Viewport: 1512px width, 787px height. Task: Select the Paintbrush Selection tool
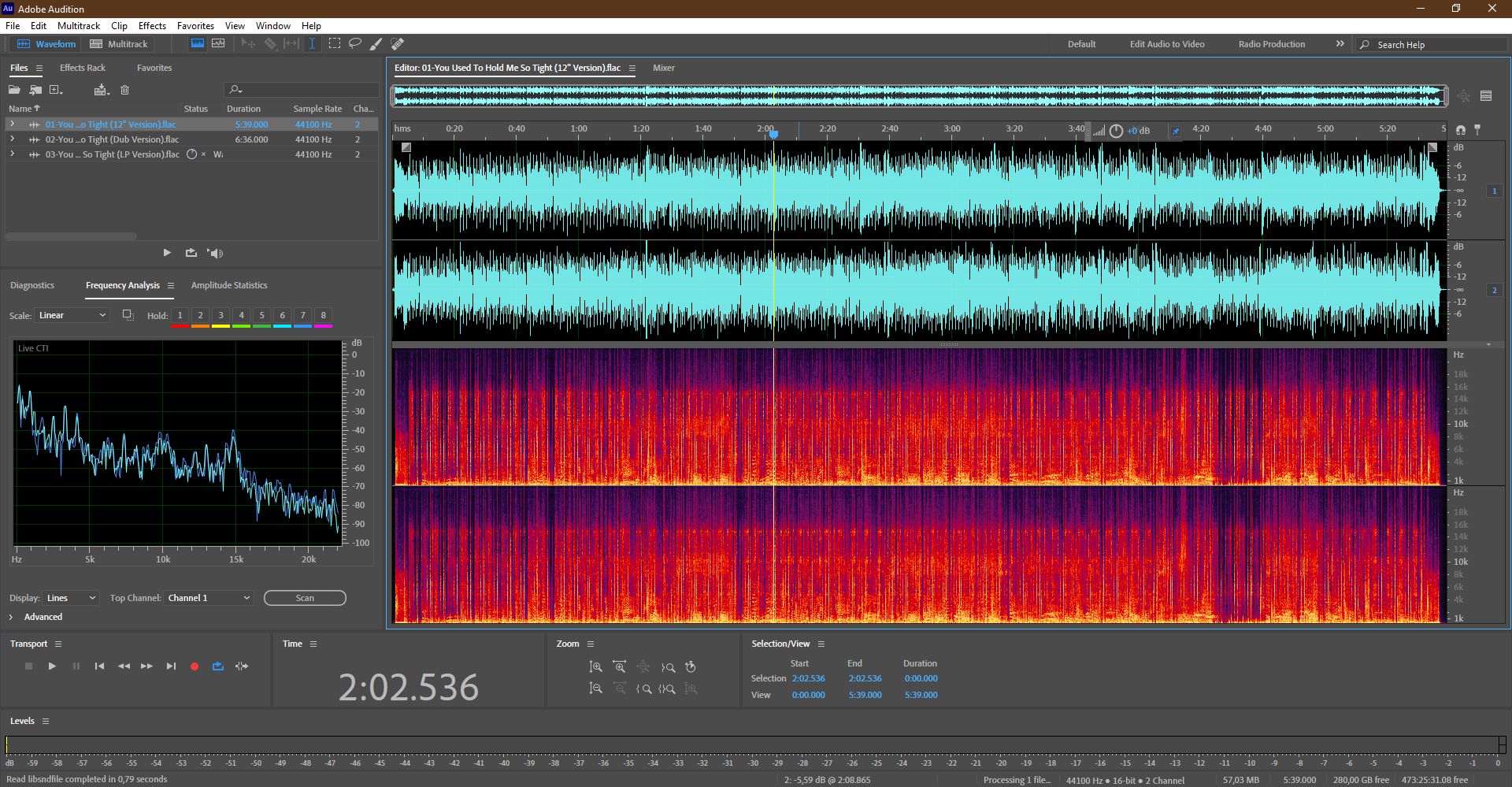click(376, 44)
